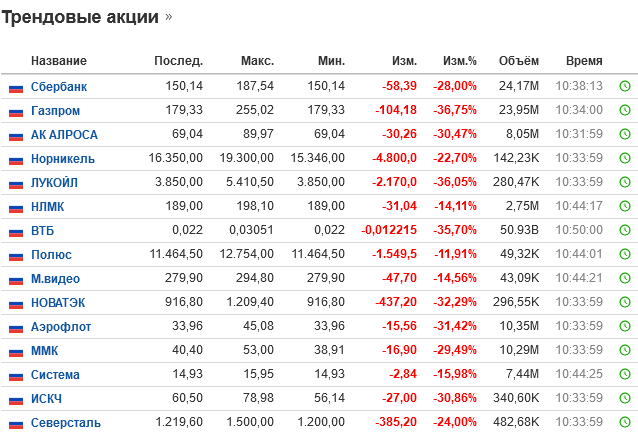The height and width of the screenshot is (433, 638).
Task: Sort by the Объём column header
Action: pyautogui.click(x=519, y=61)
